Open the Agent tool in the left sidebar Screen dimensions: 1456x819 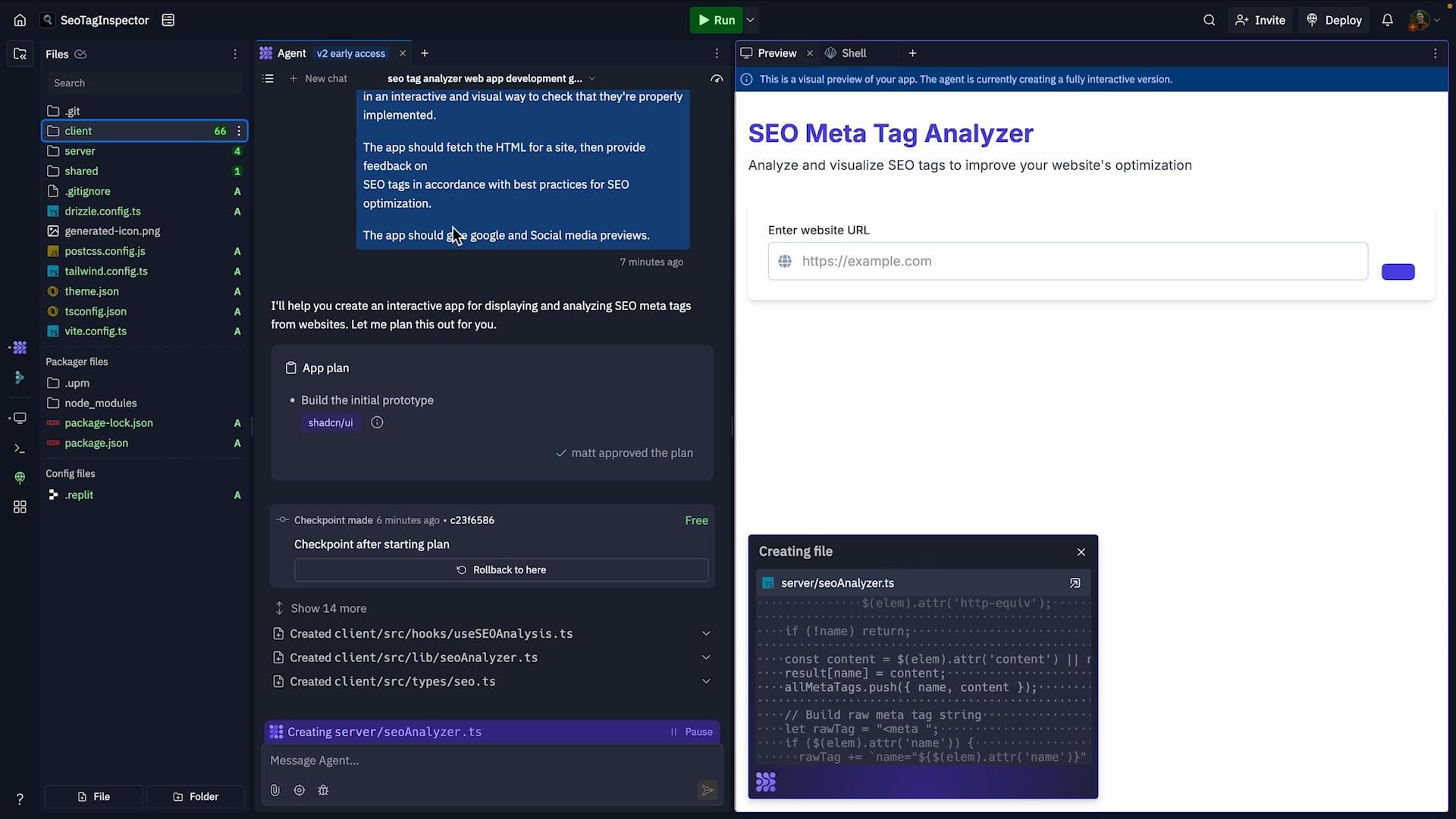point(20,348)
